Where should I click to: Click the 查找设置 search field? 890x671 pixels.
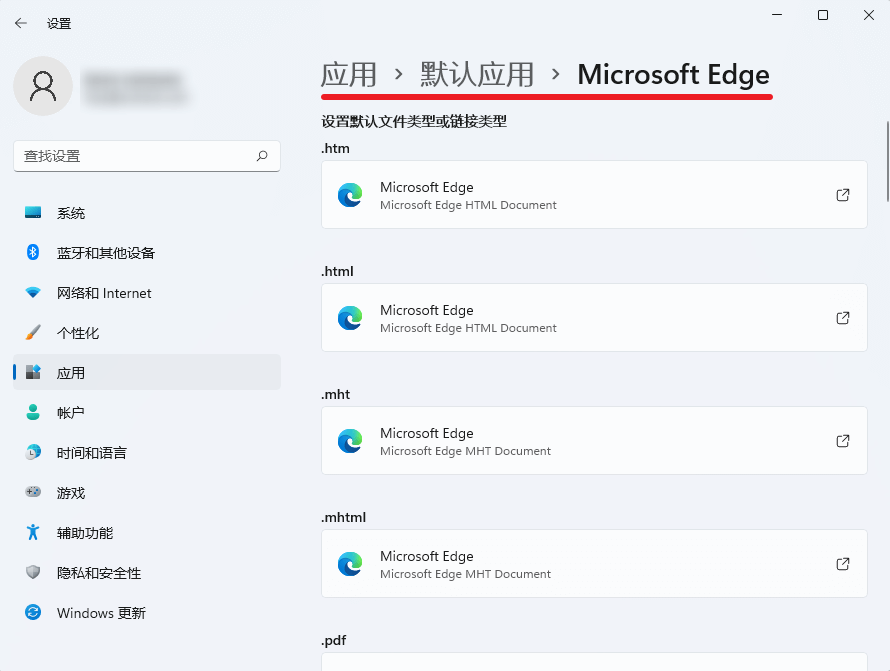(146, 156)
